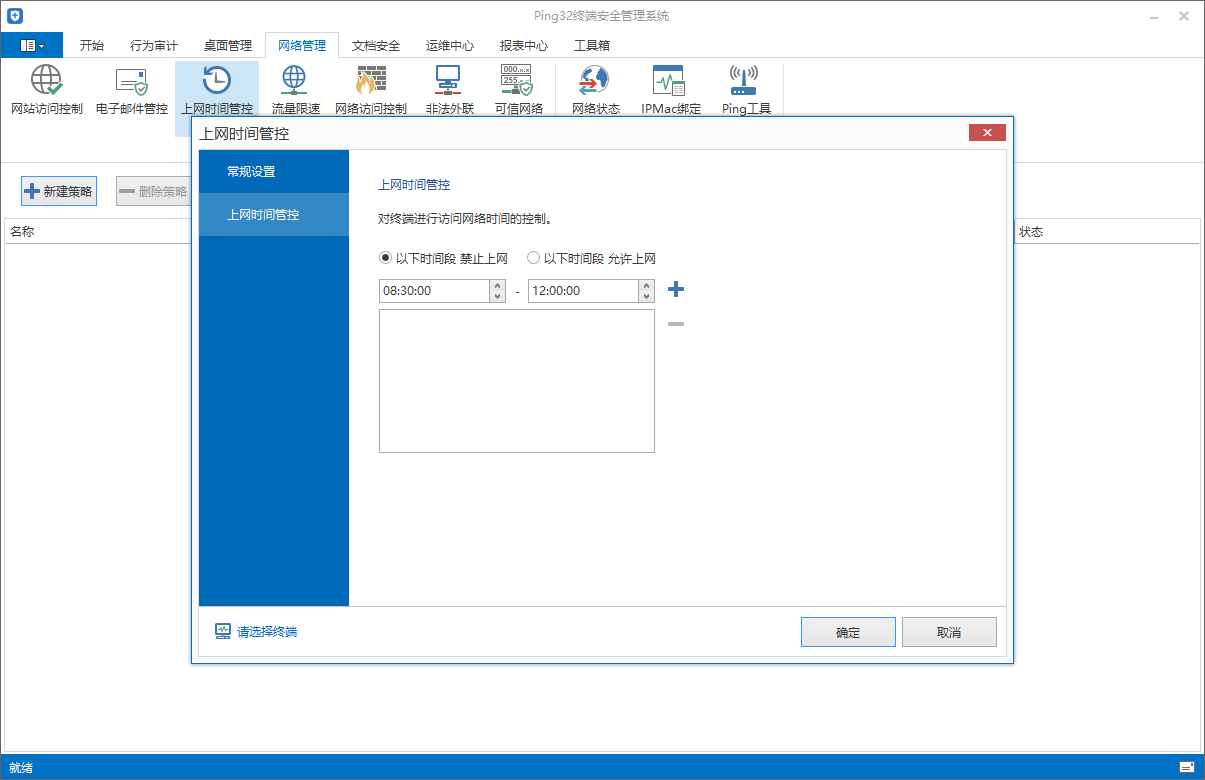1205x780 pixels.
Task: Open 可信网络 ribbon tool
Action: [518, 90]
